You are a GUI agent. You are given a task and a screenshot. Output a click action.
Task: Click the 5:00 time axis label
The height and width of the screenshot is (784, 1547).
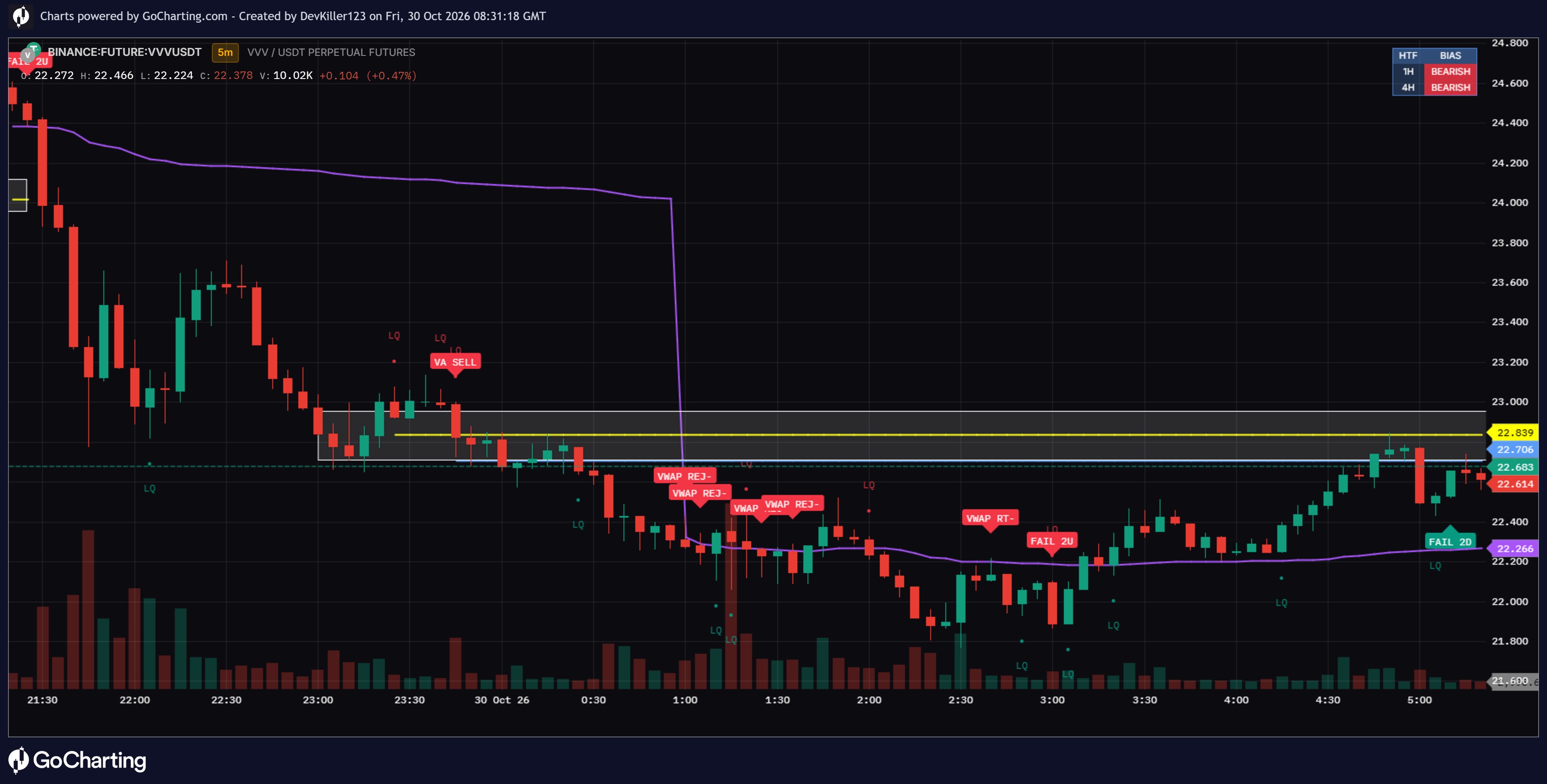[1420, 700]
